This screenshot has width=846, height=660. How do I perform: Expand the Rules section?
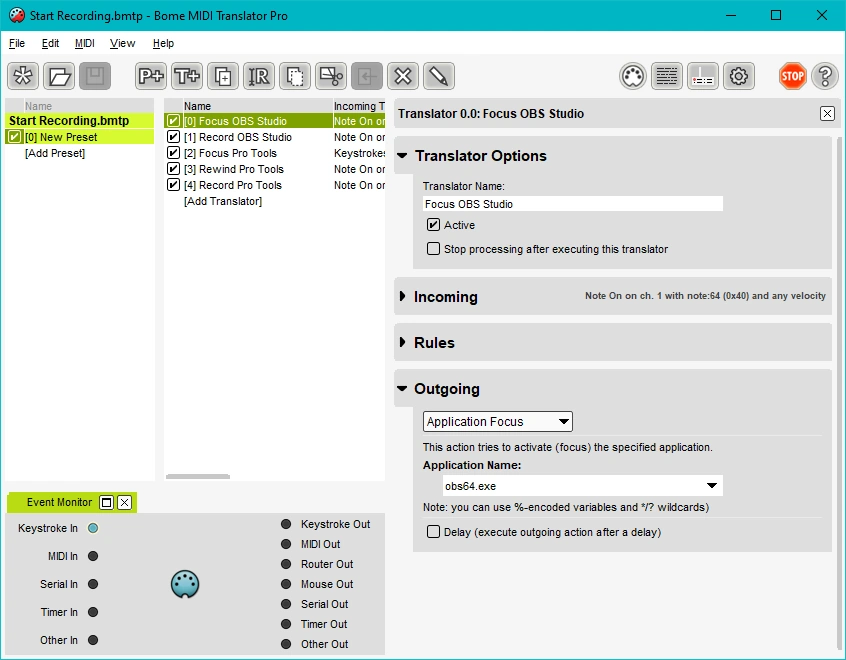point(403,343)
